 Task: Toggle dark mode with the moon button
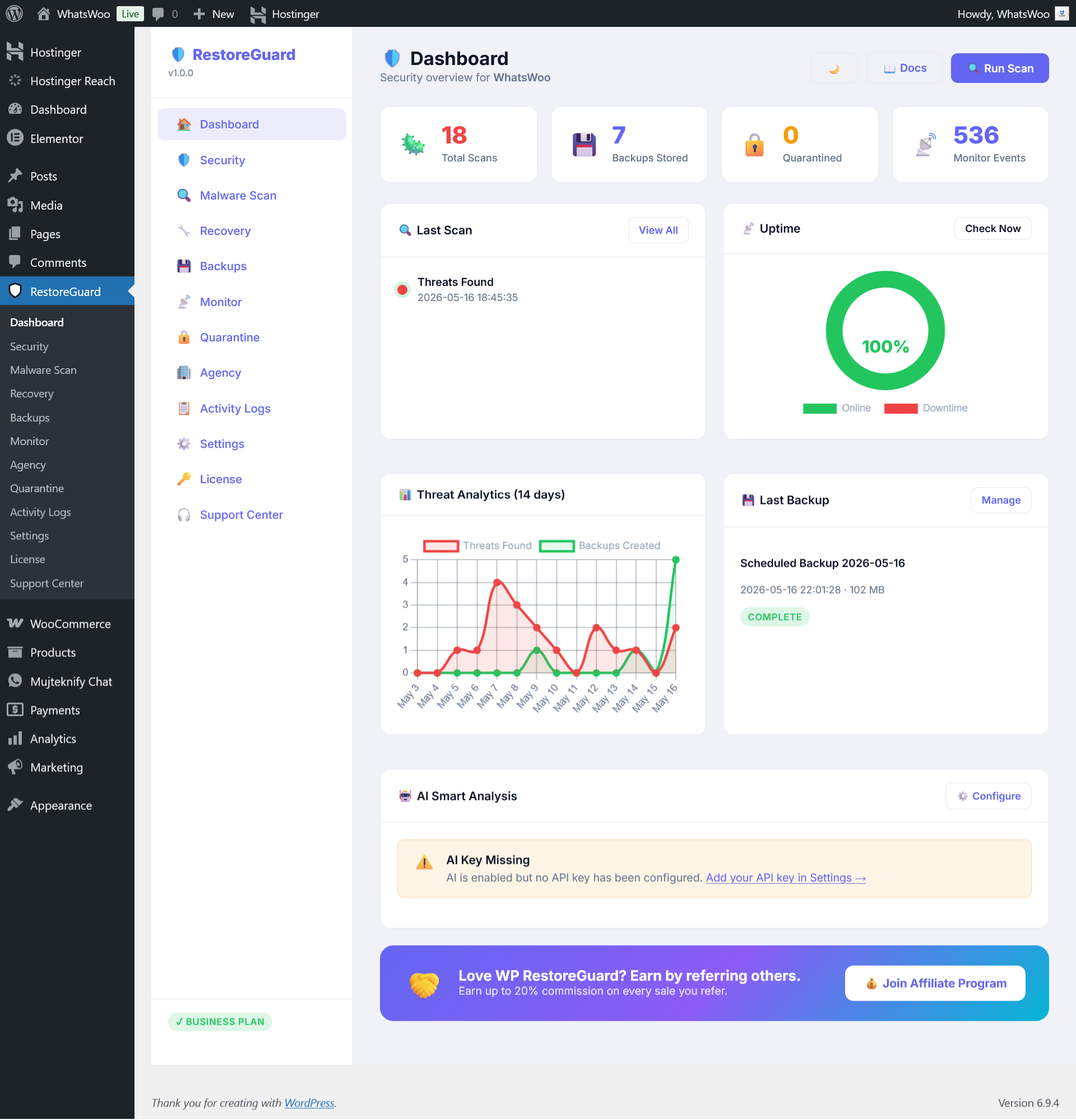(834, 68)
